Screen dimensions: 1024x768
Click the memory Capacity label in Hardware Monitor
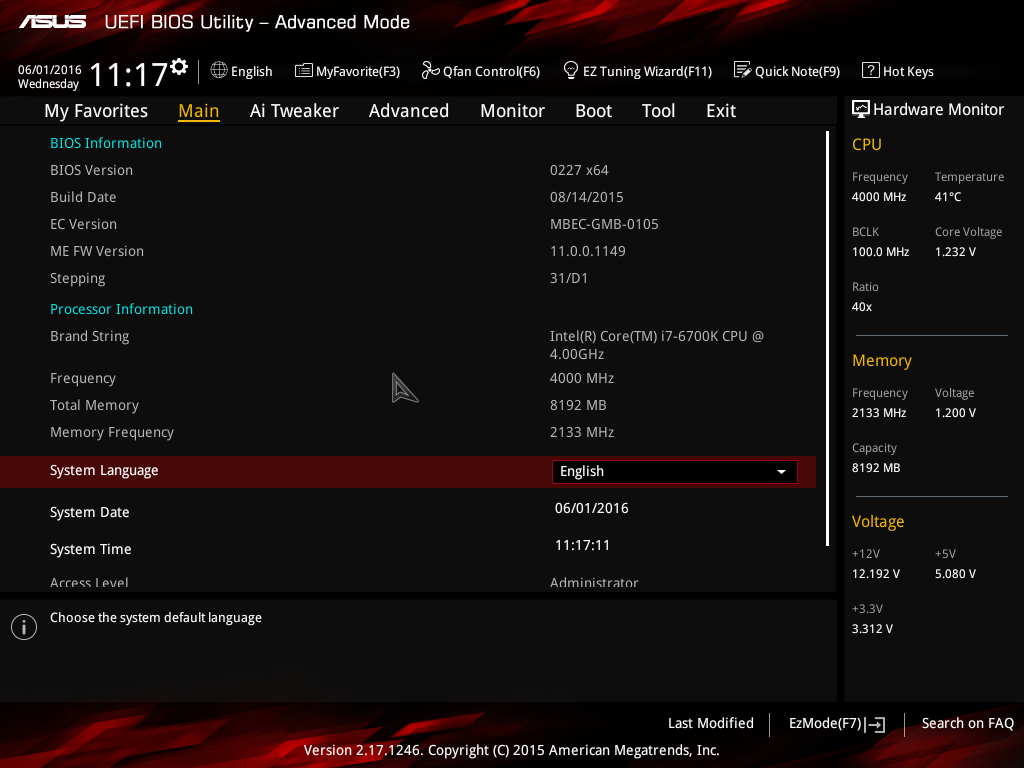[x=874, y=448]
